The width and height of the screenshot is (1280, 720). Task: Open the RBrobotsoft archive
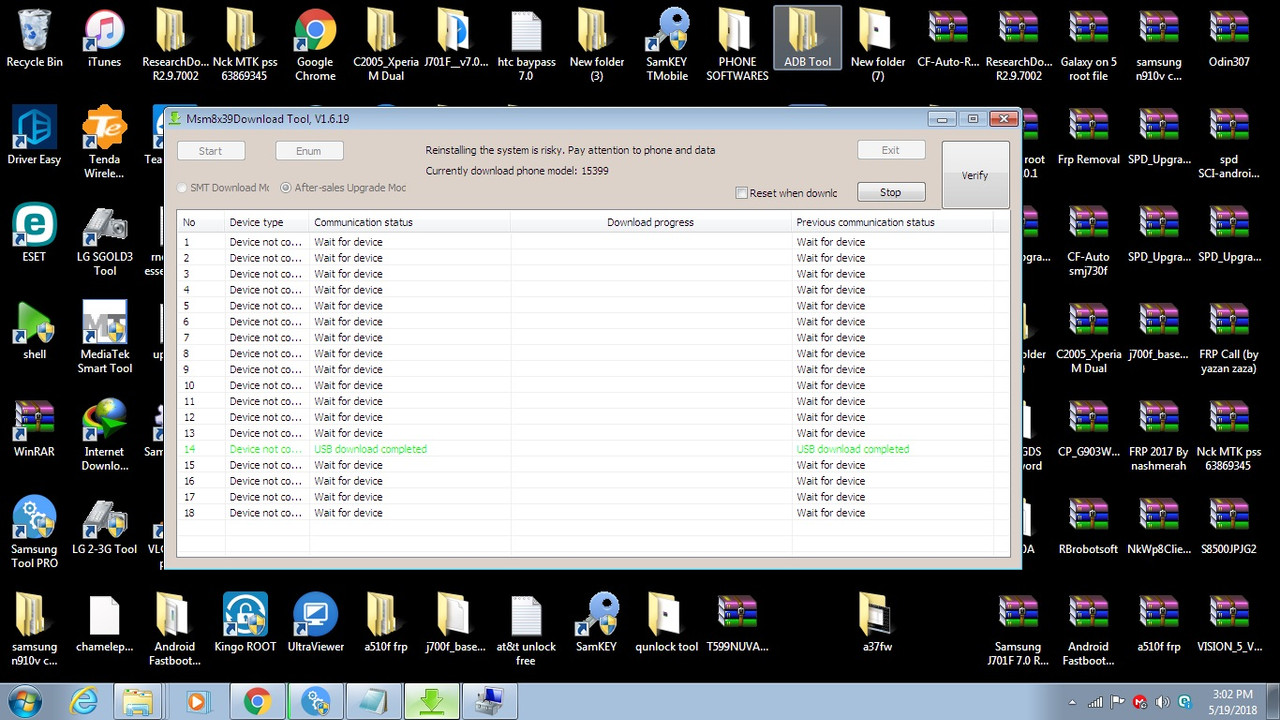[x=1088, y=526]
